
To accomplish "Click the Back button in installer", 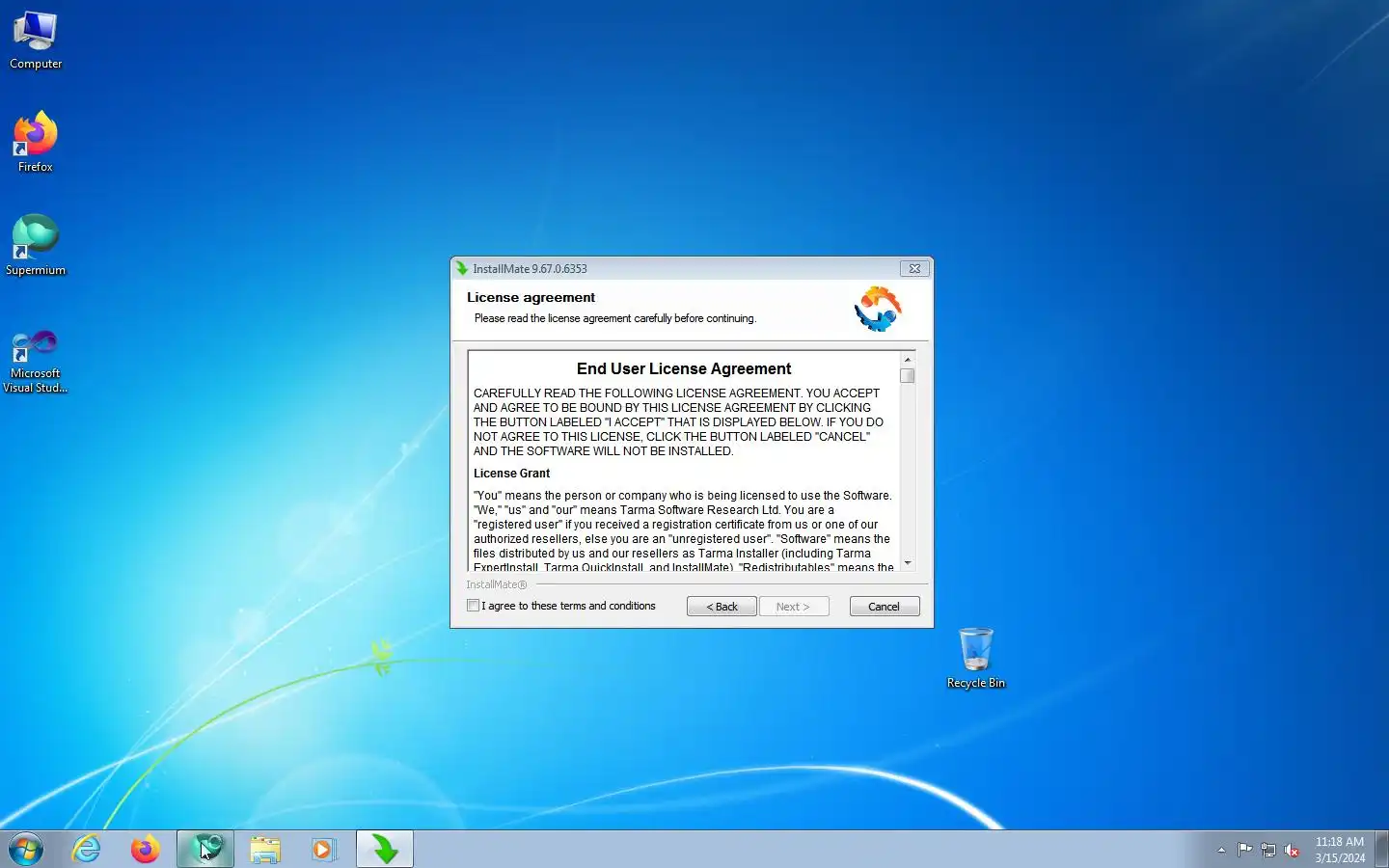I will coord(722,607).
